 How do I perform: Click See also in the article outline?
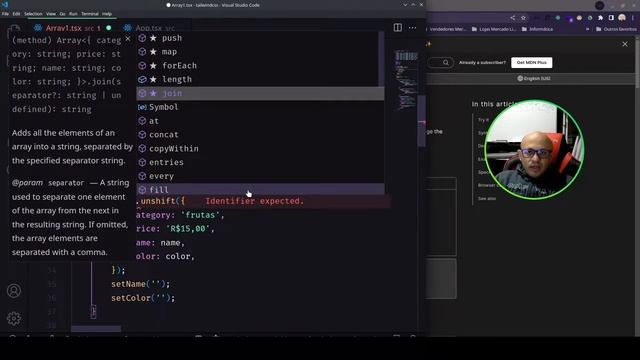click(487, 198)
